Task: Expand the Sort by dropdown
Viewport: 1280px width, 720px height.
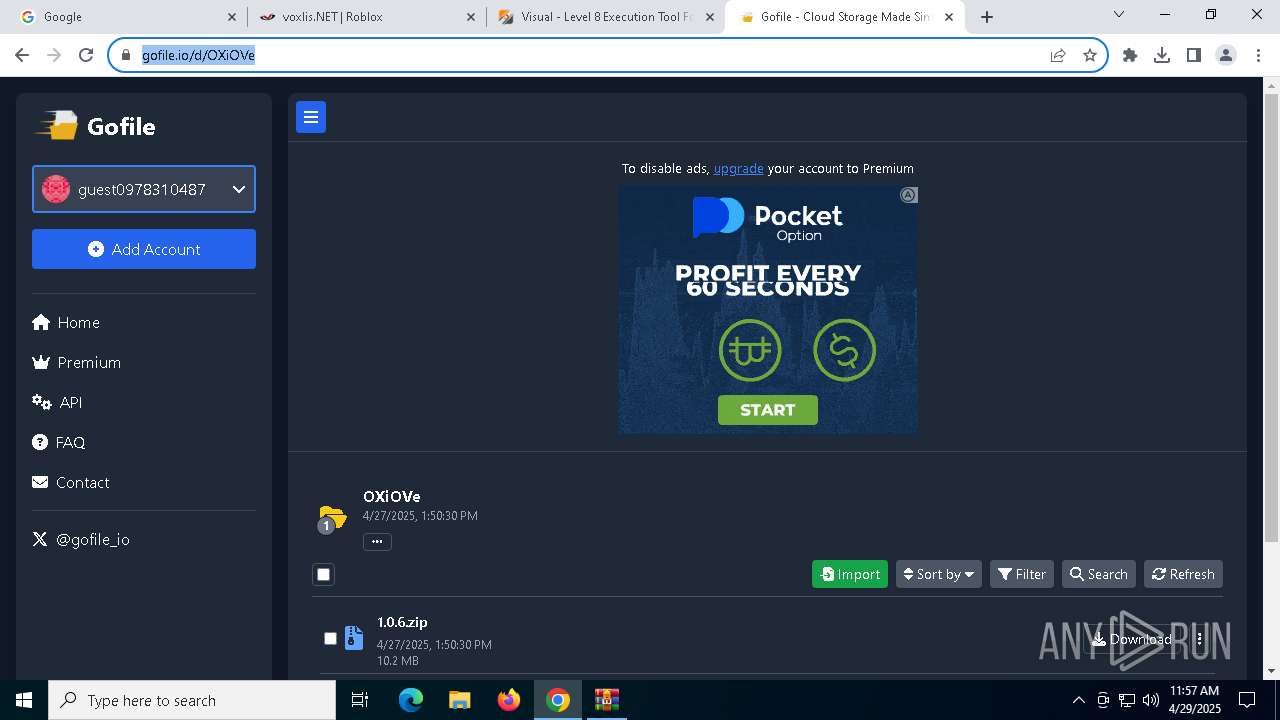Action: (x=939, y=574)
